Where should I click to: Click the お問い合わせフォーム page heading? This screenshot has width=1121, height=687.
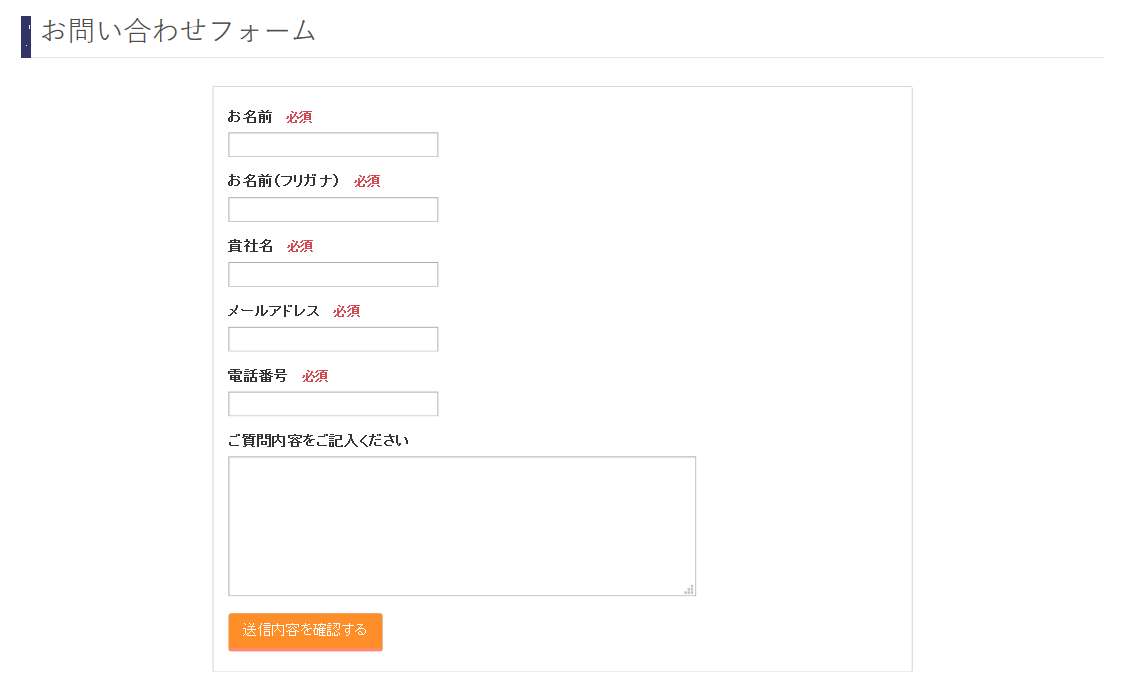[x=179, y=31]
